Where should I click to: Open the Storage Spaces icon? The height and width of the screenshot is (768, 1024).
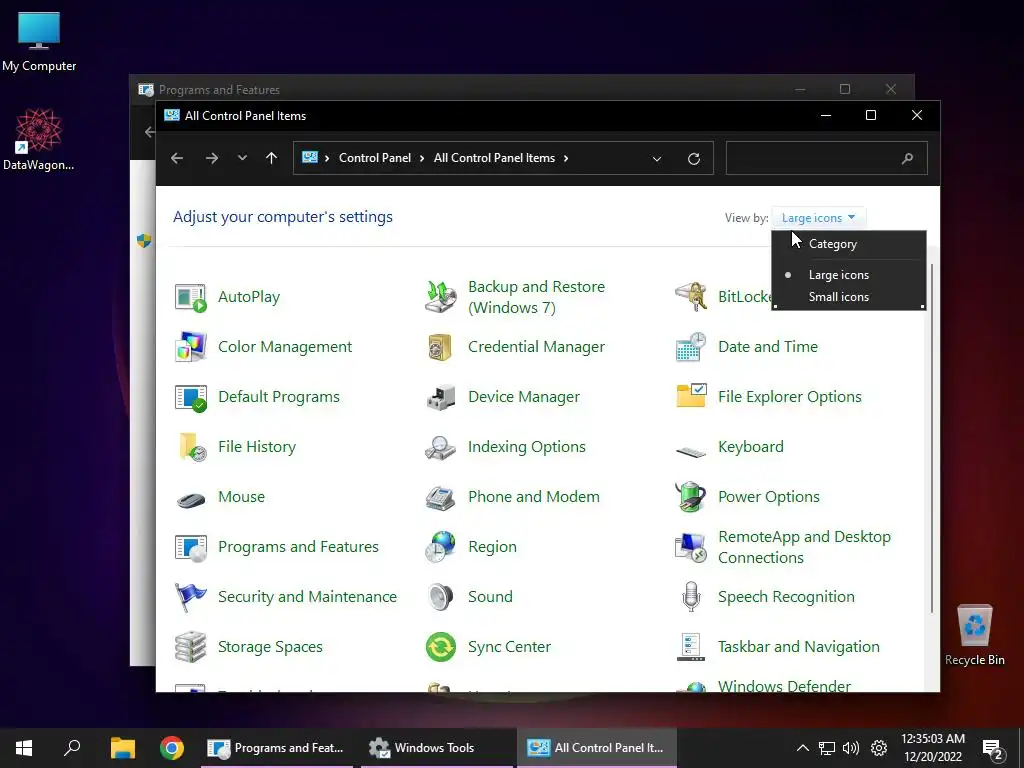[191, 647]
